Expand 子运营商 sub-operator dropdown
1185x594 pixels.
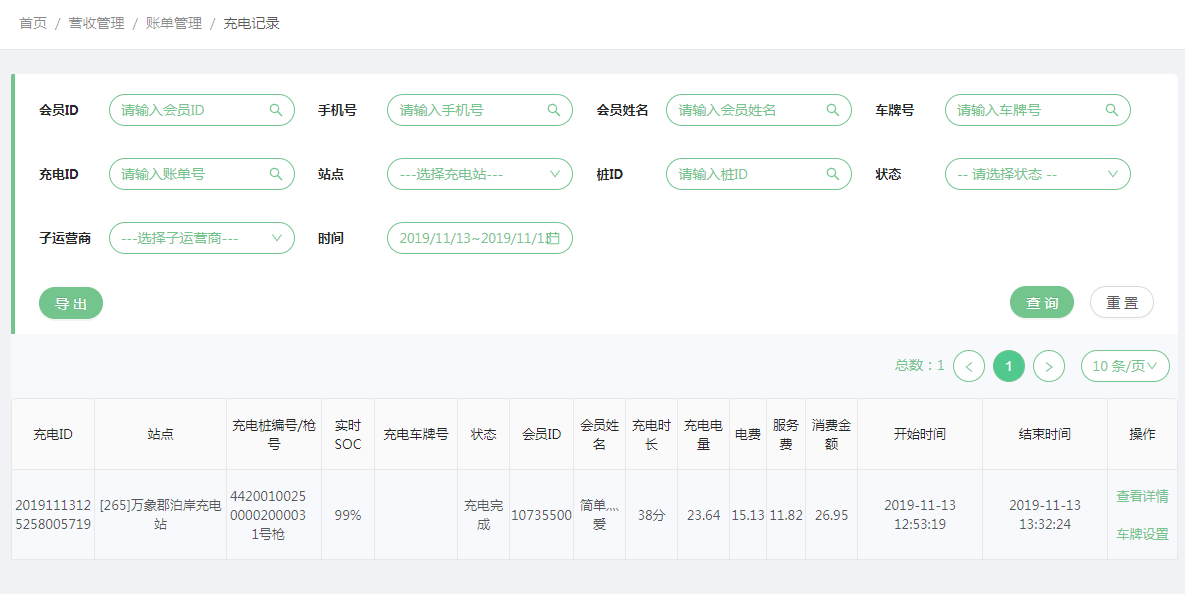click(x=202, y=238)
